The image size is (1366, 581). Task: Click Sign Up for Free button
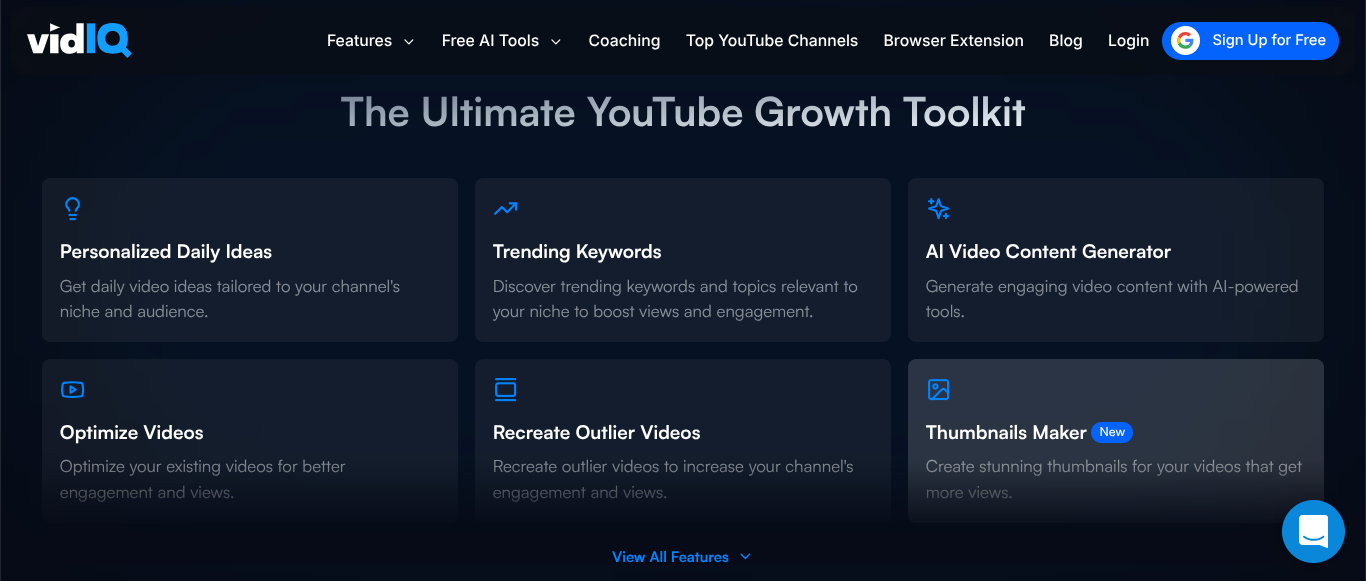(x=1250, y=41)
